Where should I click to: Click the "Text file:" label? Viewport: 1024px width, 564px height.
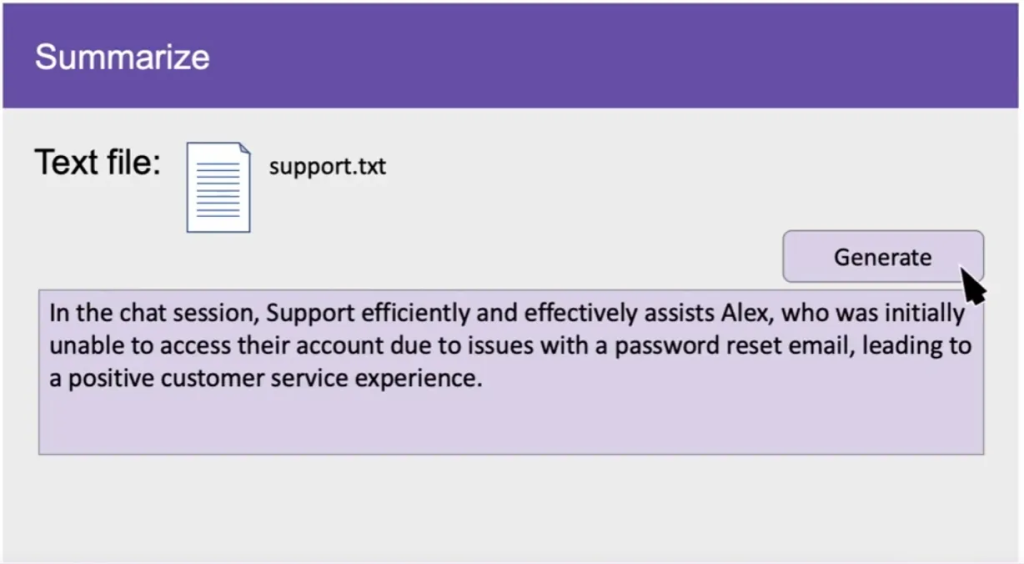pyautogui.click(x=97, y=162)
